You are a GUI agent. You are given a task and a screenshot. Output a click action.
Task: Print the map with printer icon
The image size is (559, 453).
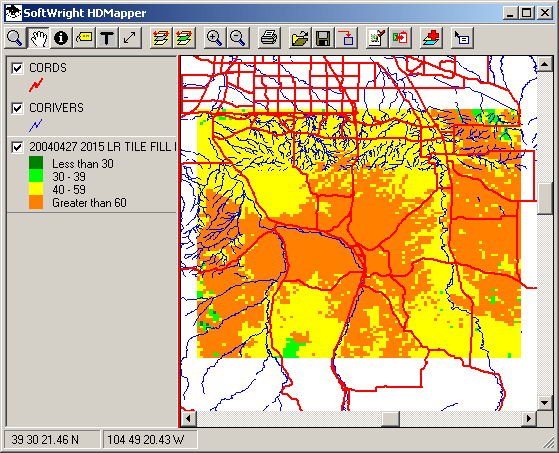click(x=269, y=38)
